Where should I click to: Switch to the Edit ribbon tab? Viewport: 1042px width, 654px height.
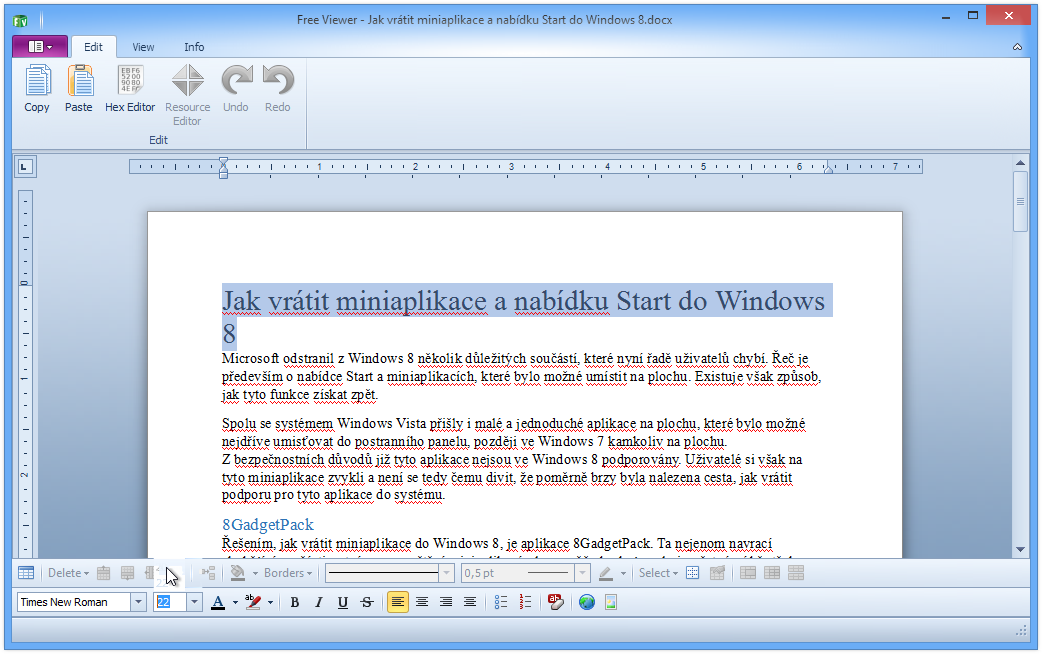93,47
